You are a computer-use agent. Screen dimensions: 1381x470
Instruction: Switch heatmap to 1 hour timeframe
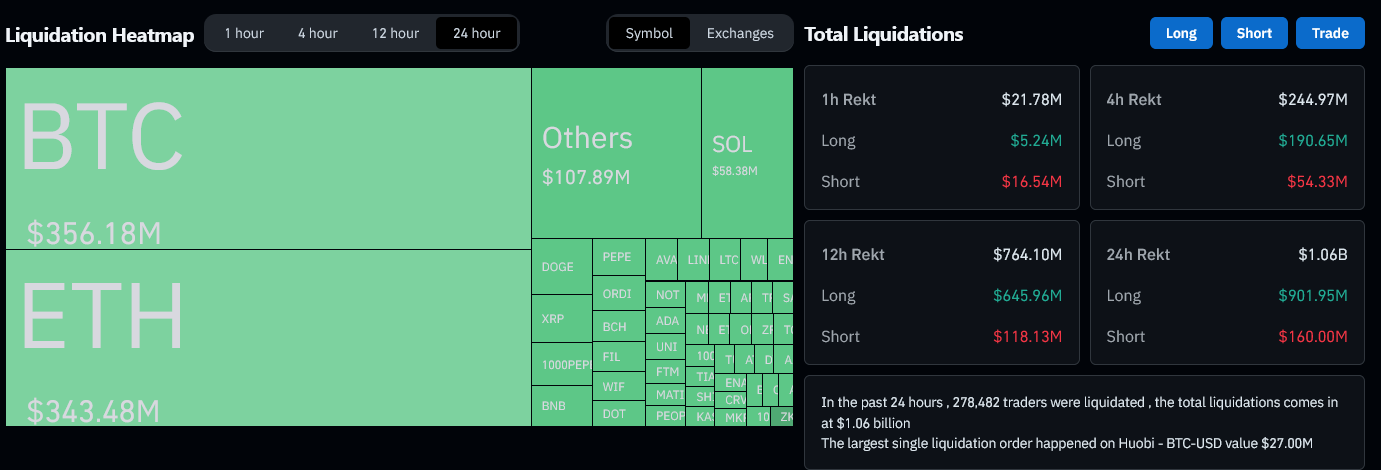tap(244, 33)
